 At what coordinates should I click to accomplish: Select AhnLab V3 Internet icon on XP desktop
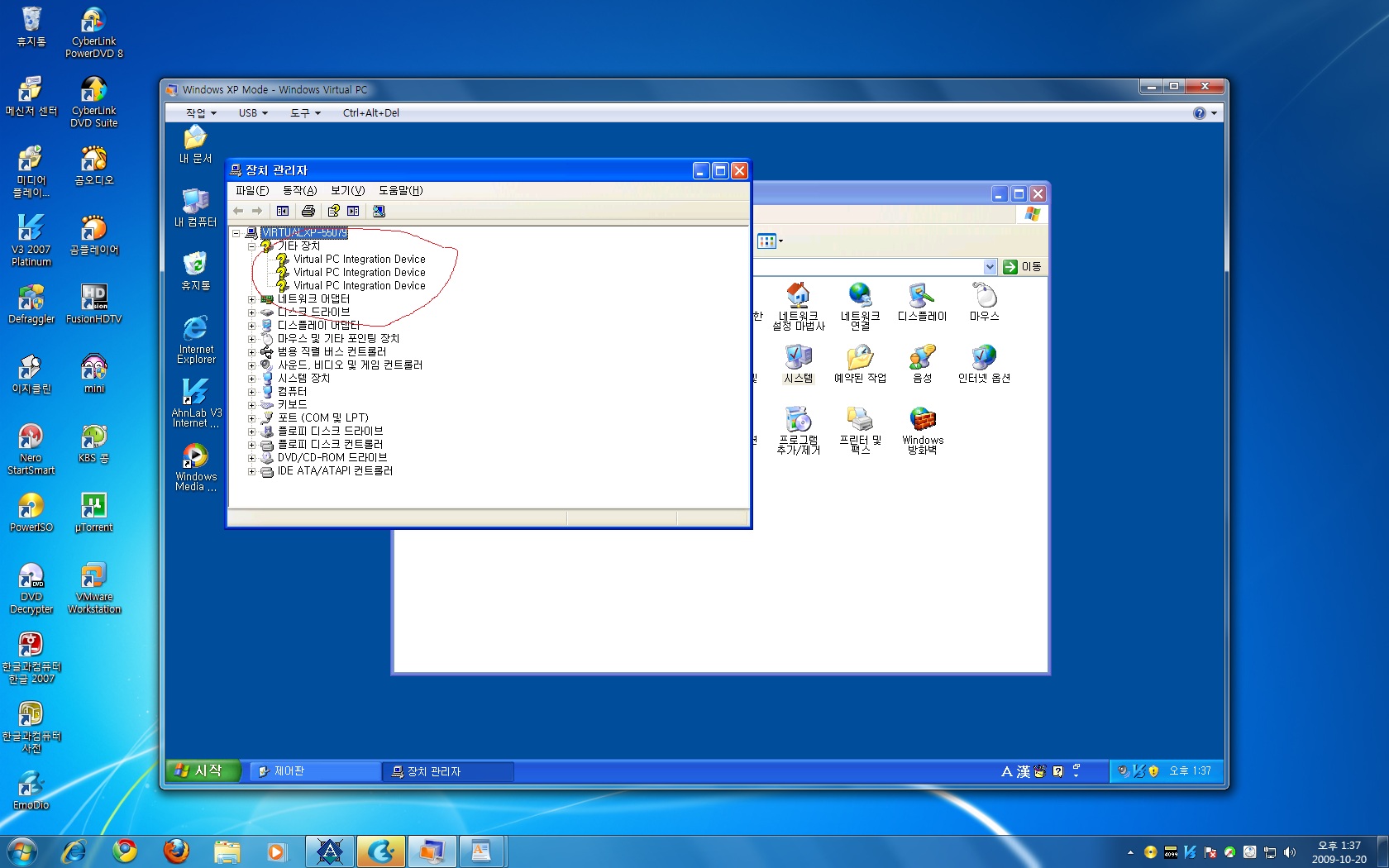pos(196,403)
